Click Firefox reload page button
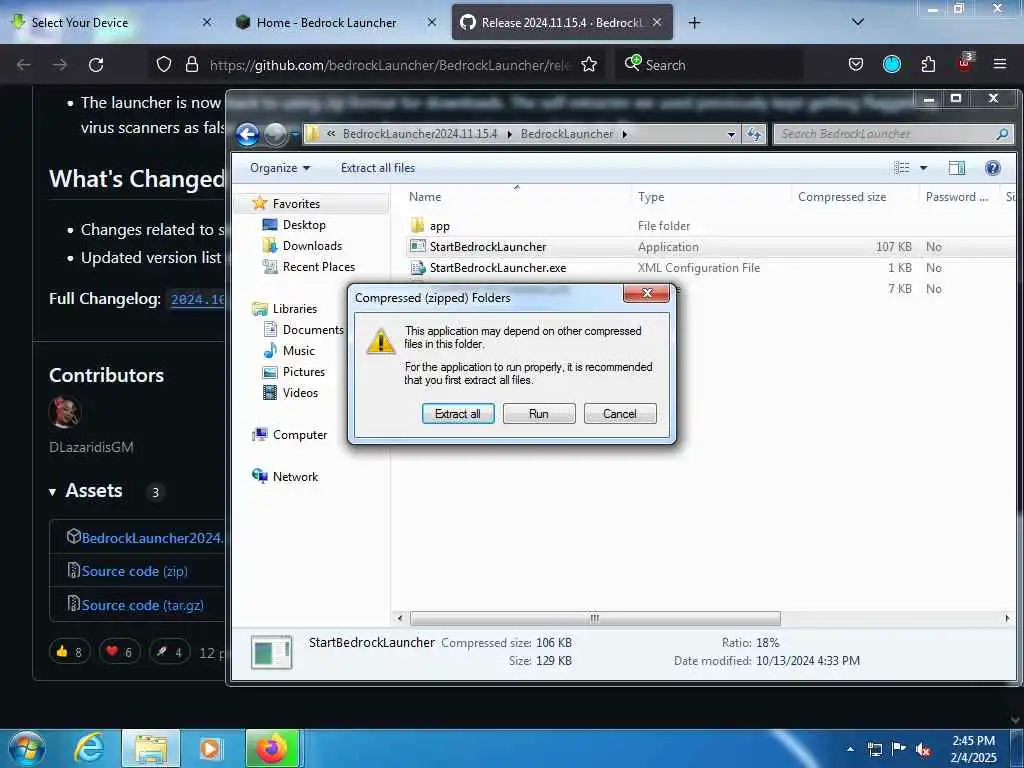The width and height of the screenshot is (1024, 768). coord(96,65)
